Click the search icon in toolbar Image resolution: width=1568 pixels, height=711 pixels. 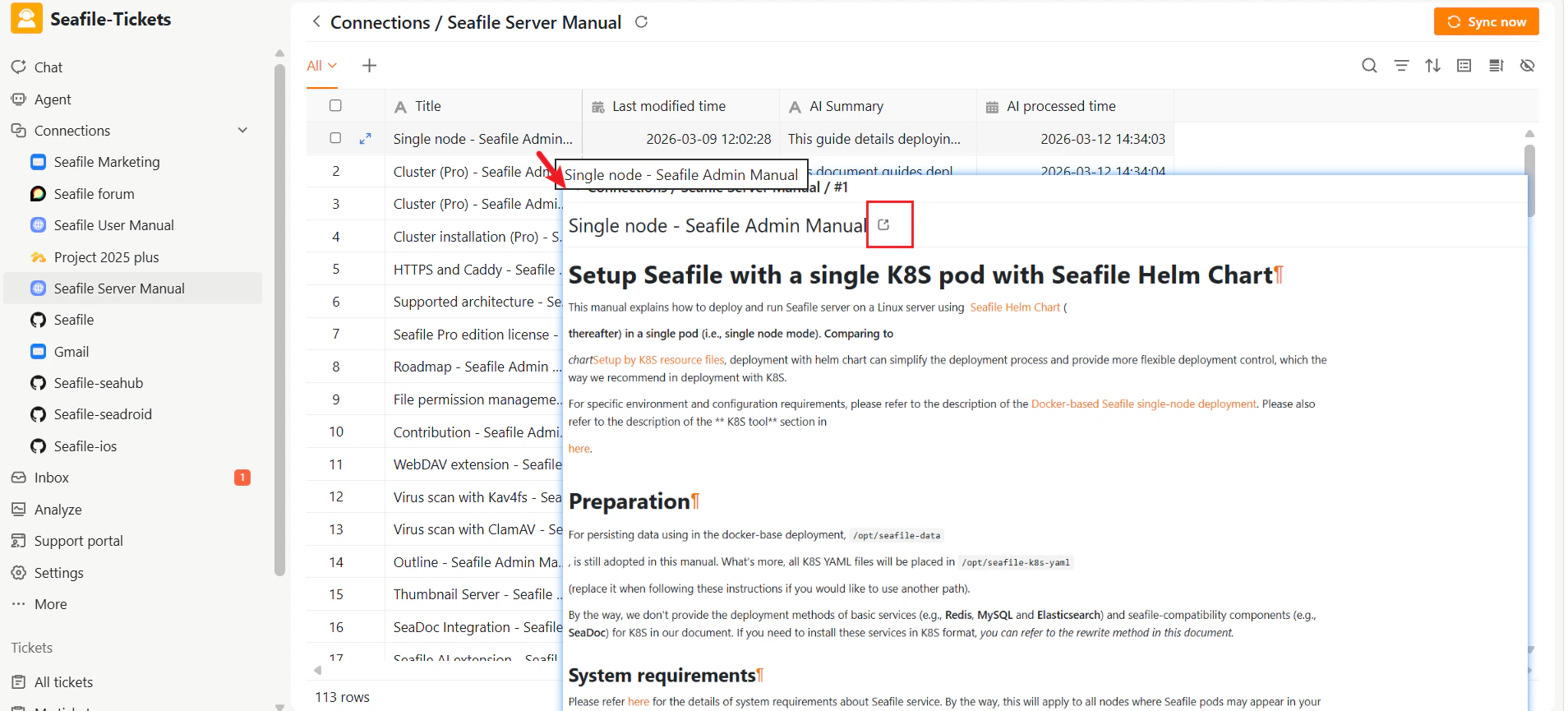click(1369, 66)
